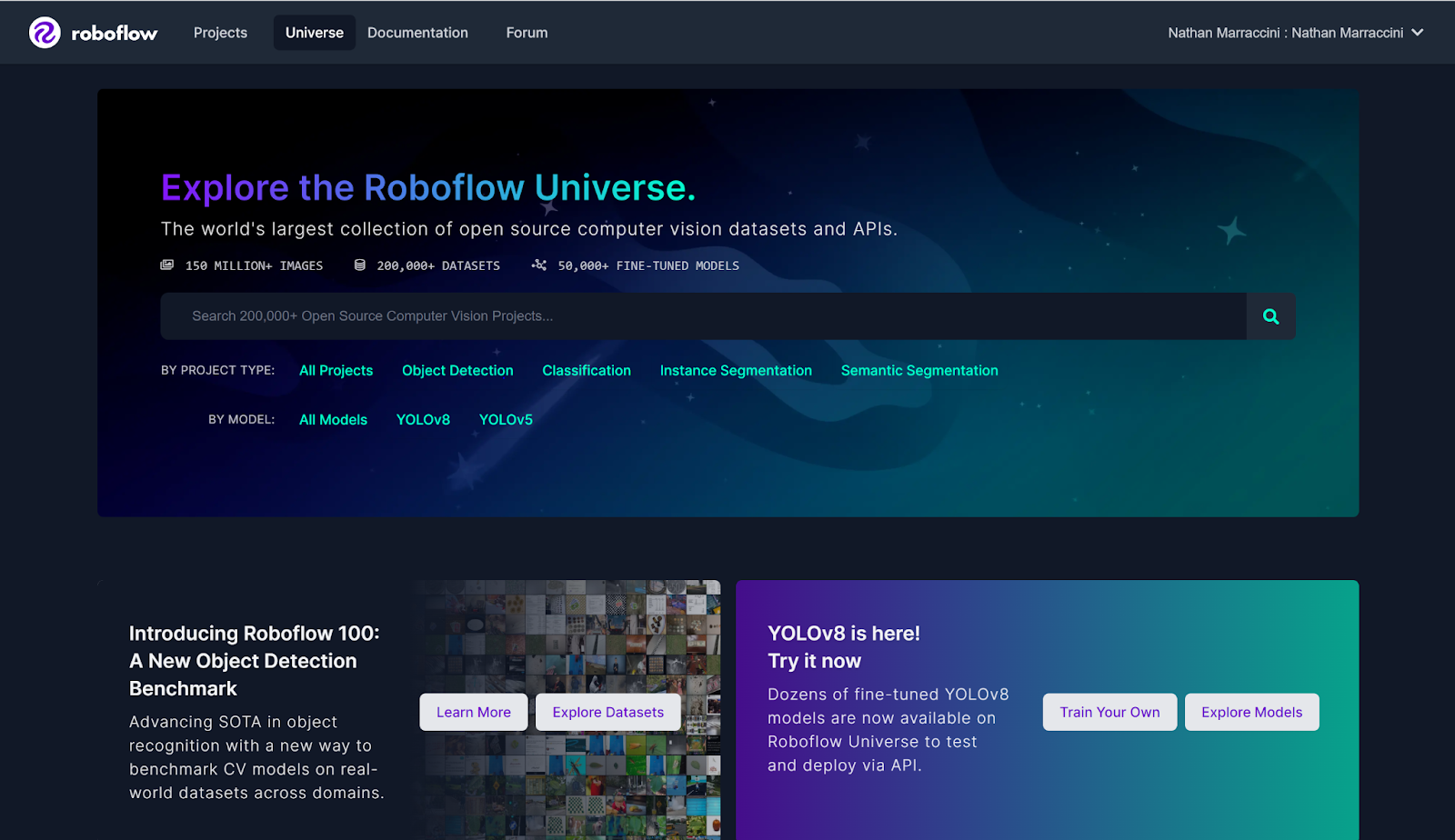
Task: Click the 200,000+ DATASETS stat text
Action: pos(438,265)
